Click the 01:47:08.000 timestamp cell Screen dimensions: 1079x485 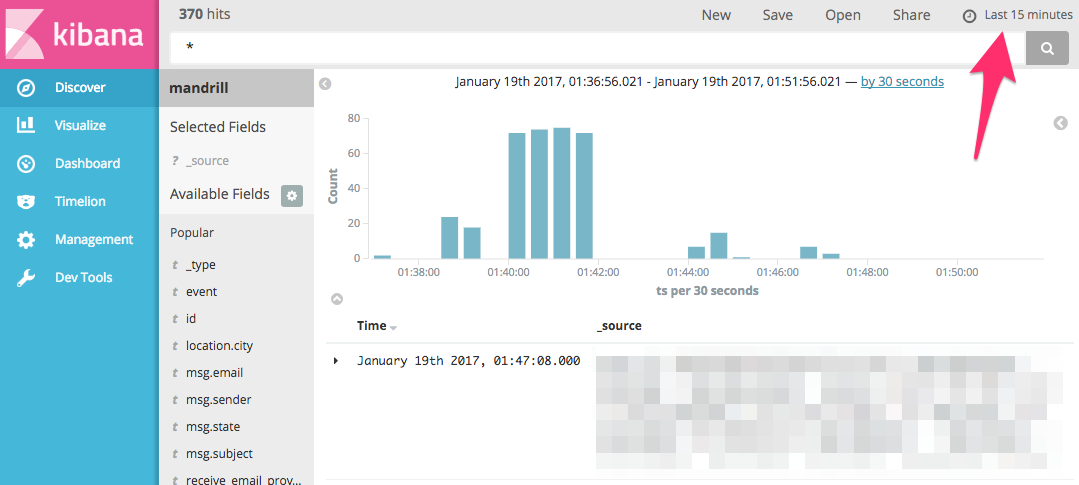point(469,360)
